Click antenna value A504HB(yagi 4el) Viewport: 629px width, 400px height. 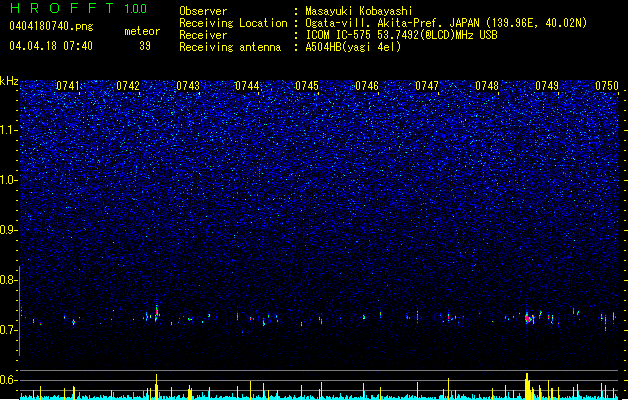353,47
